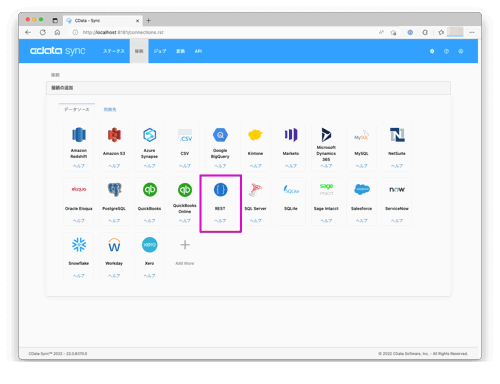Screen dimensions: 500x384
Task: Pick the Workday data source
Action: (114, 245)
